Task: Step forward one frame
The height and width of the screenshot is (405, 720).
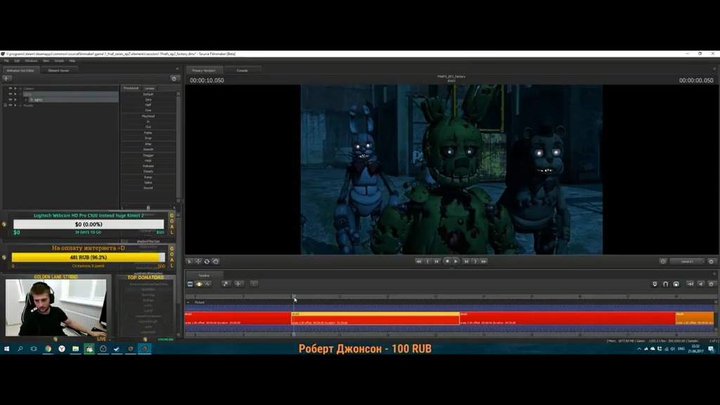Action: tap(466, 261)
